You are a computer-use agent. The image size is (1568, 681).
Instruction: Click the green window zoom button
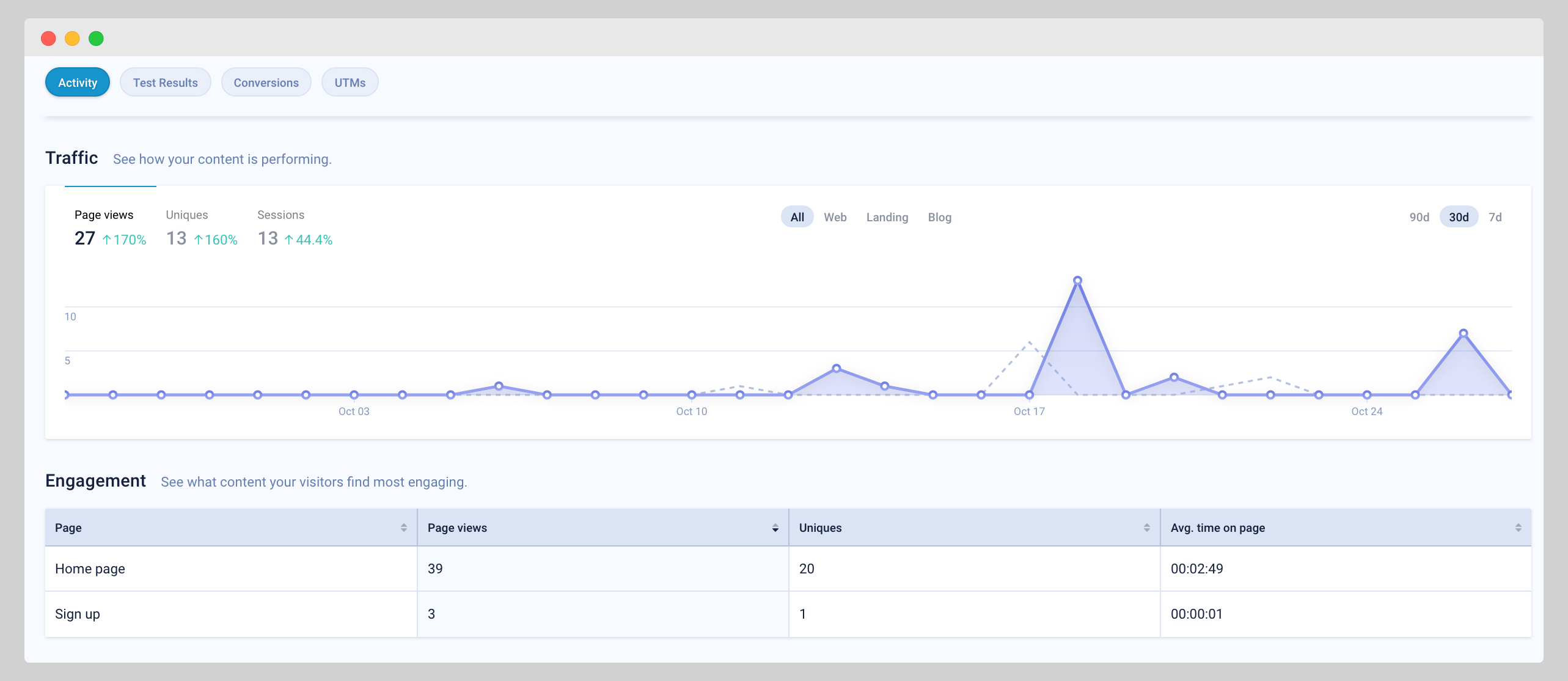point(96,38)
